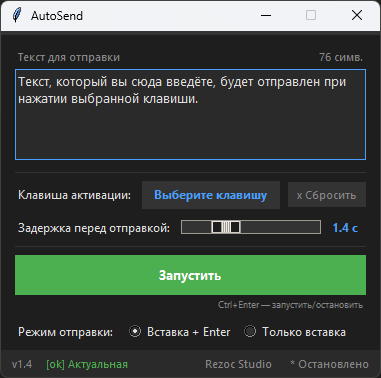Open the 'Выберите клавишу' key selector
Viewport: 381px width, 378px height.
(x=211, y=195)
